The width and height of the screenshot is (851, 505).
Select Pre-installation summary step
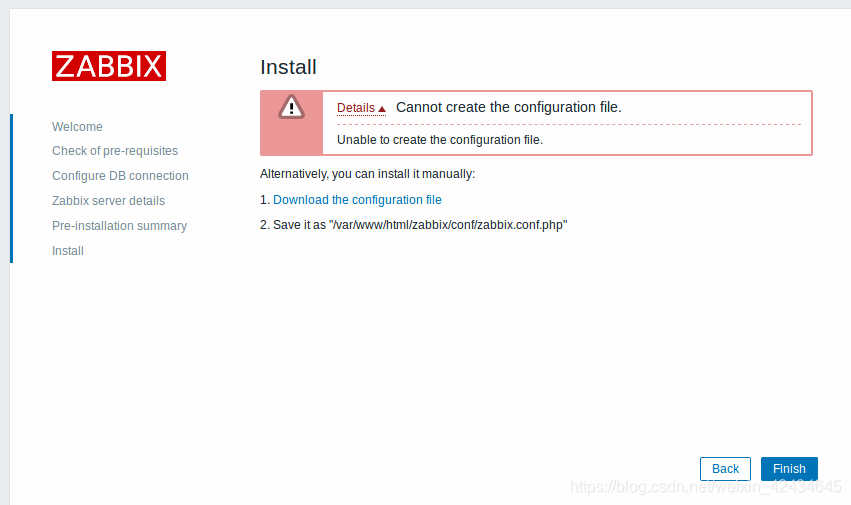[119, 226]
